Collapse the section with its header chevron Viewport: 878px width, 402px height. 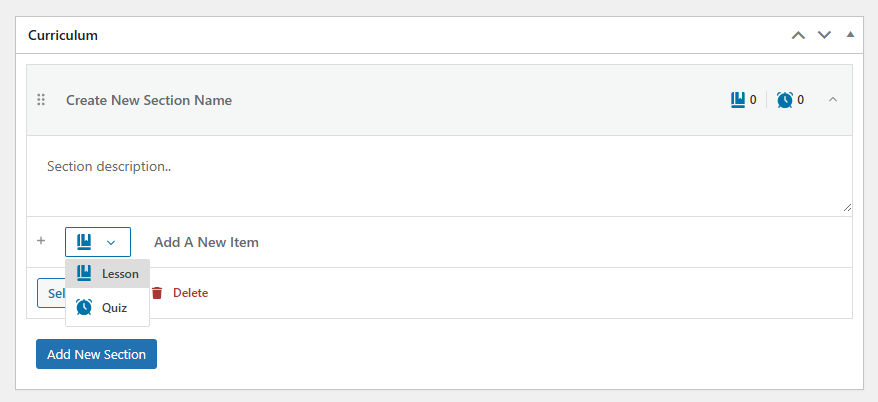833,100
